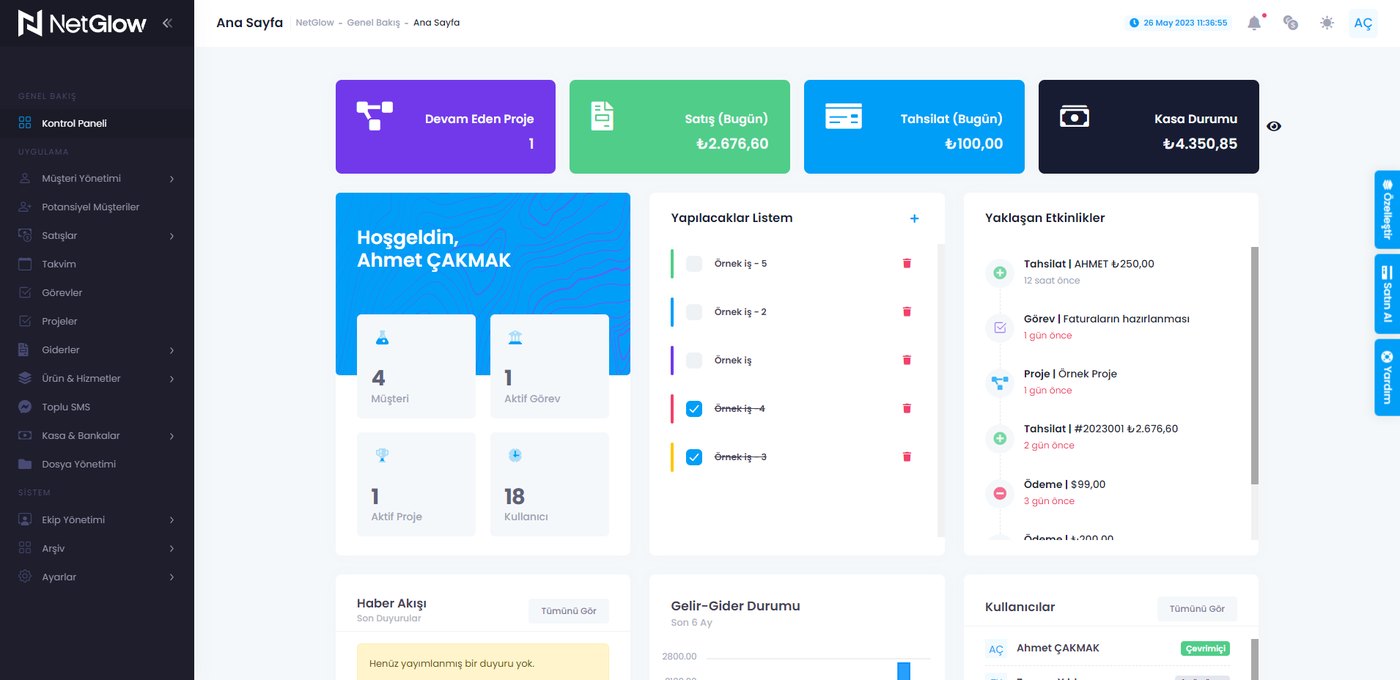Click the Yaklaşan Etkinlikler scrollbar
The height and width of the screenshot is (680, 1400).
click(x=1255, y=366)
